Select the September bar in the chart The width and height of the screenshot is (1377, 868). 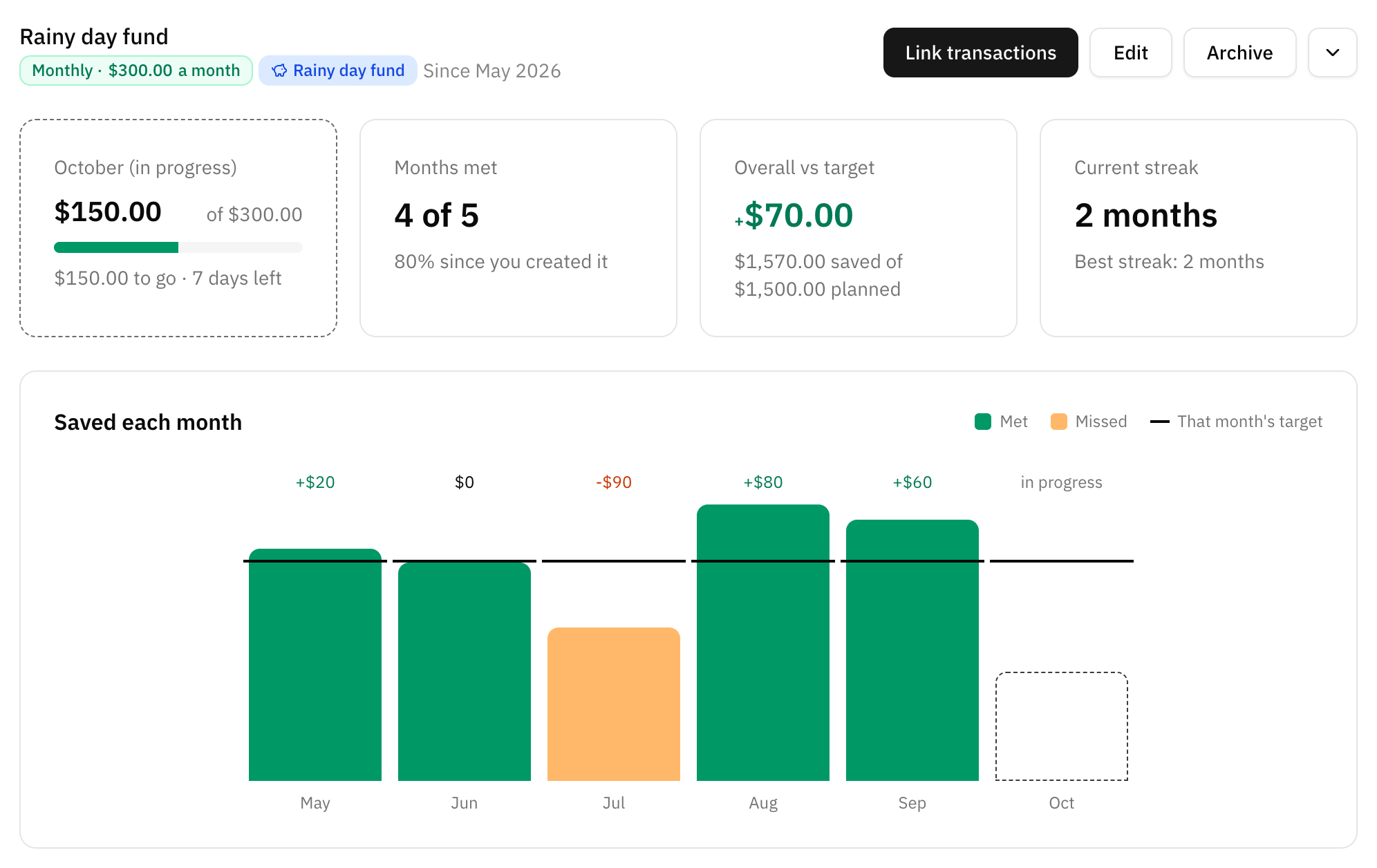(x=912, y=650)
